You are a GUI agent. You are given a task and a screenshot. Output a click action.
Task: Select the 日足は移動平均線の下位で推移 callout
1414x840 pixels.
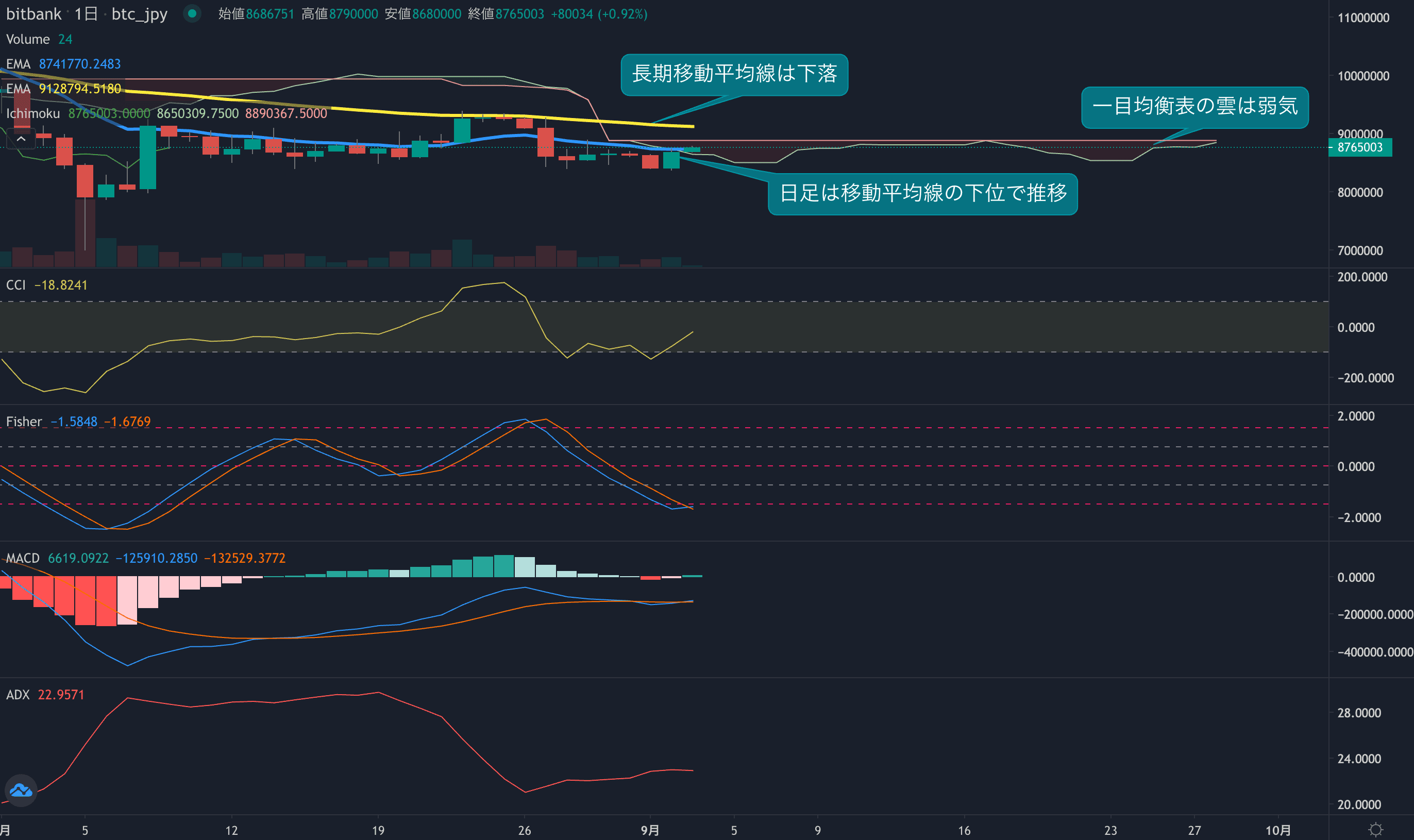pos(922,194)
